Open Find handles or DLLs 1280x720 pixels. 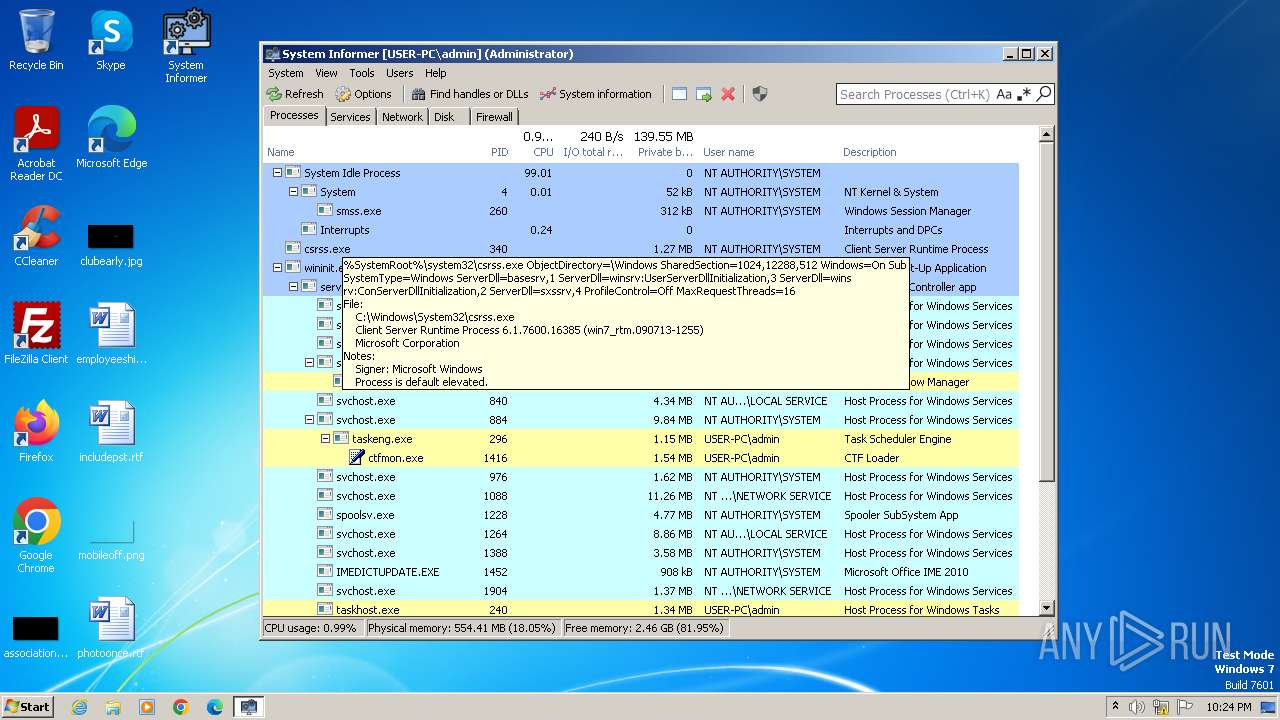[x=469, y=94]
